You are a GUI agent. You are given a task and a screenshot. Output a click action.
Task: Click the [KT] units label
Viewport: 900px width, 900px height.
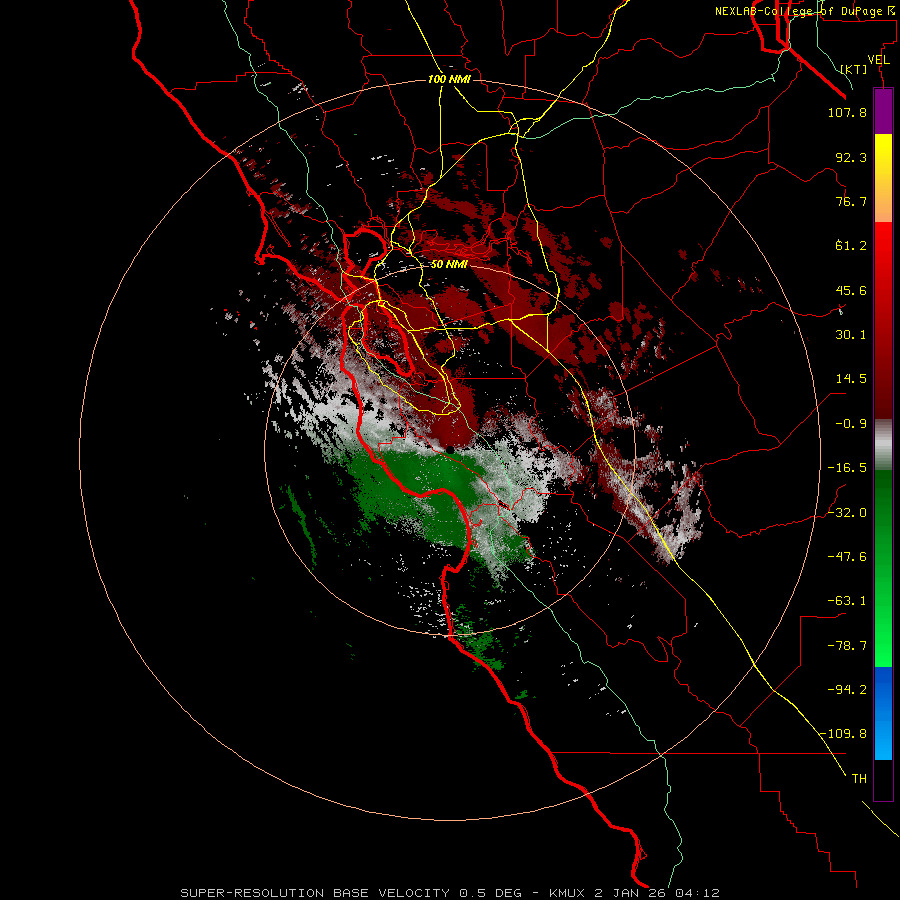click(854, 69)
